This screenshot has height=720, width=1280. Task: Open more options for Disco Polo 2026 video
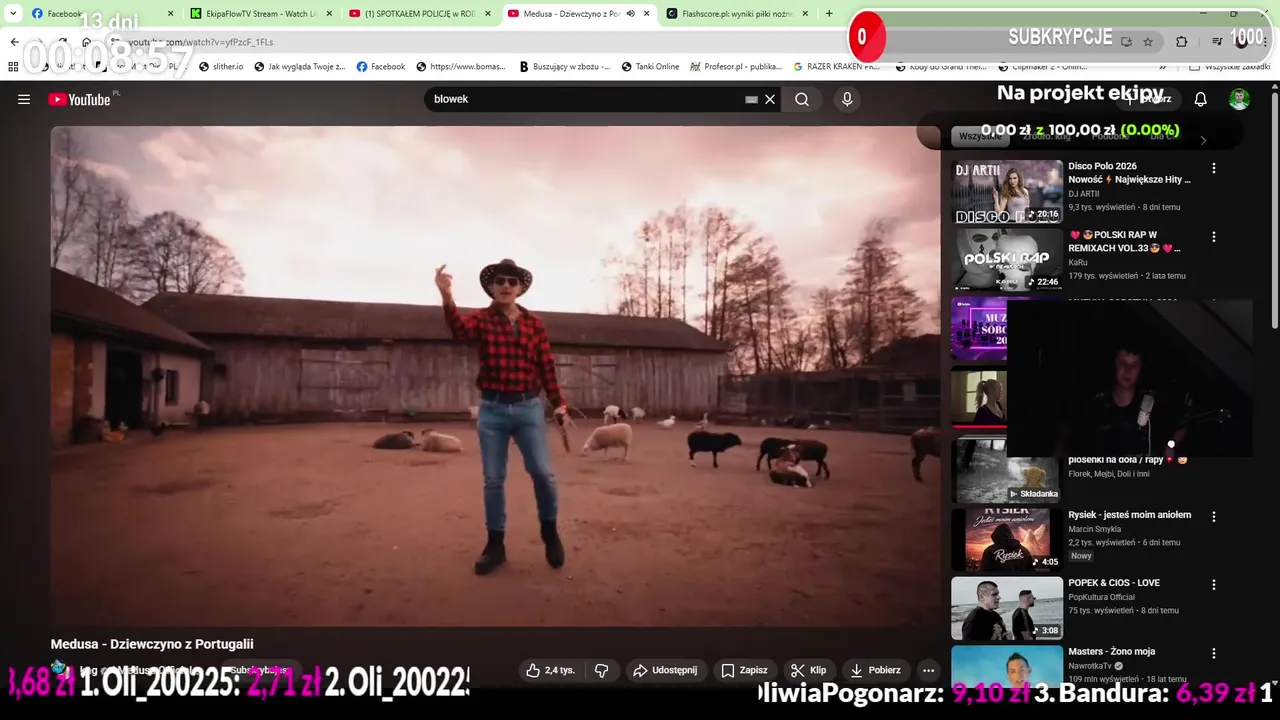[1214, 169]
